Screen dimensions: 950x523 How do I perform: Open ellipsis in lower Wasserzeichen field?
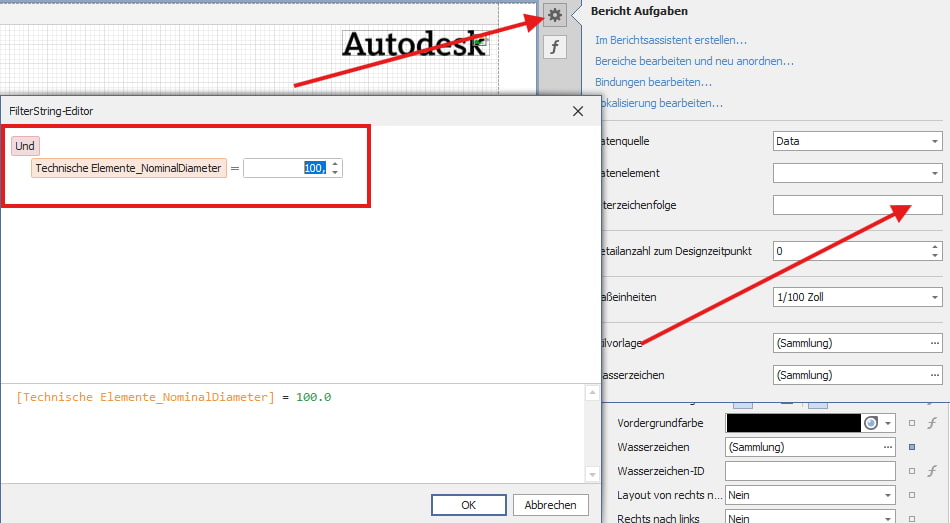click(x=888, y=447)
